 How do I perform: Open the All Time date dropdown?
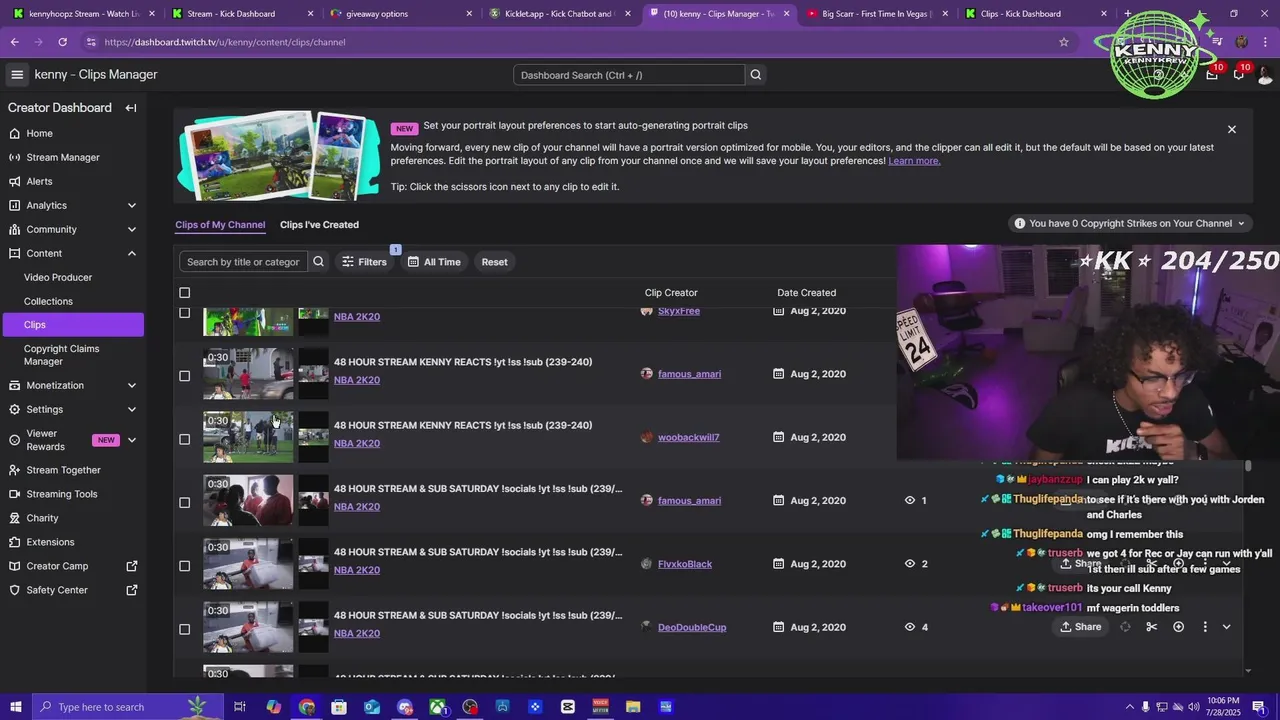point(434,262)
